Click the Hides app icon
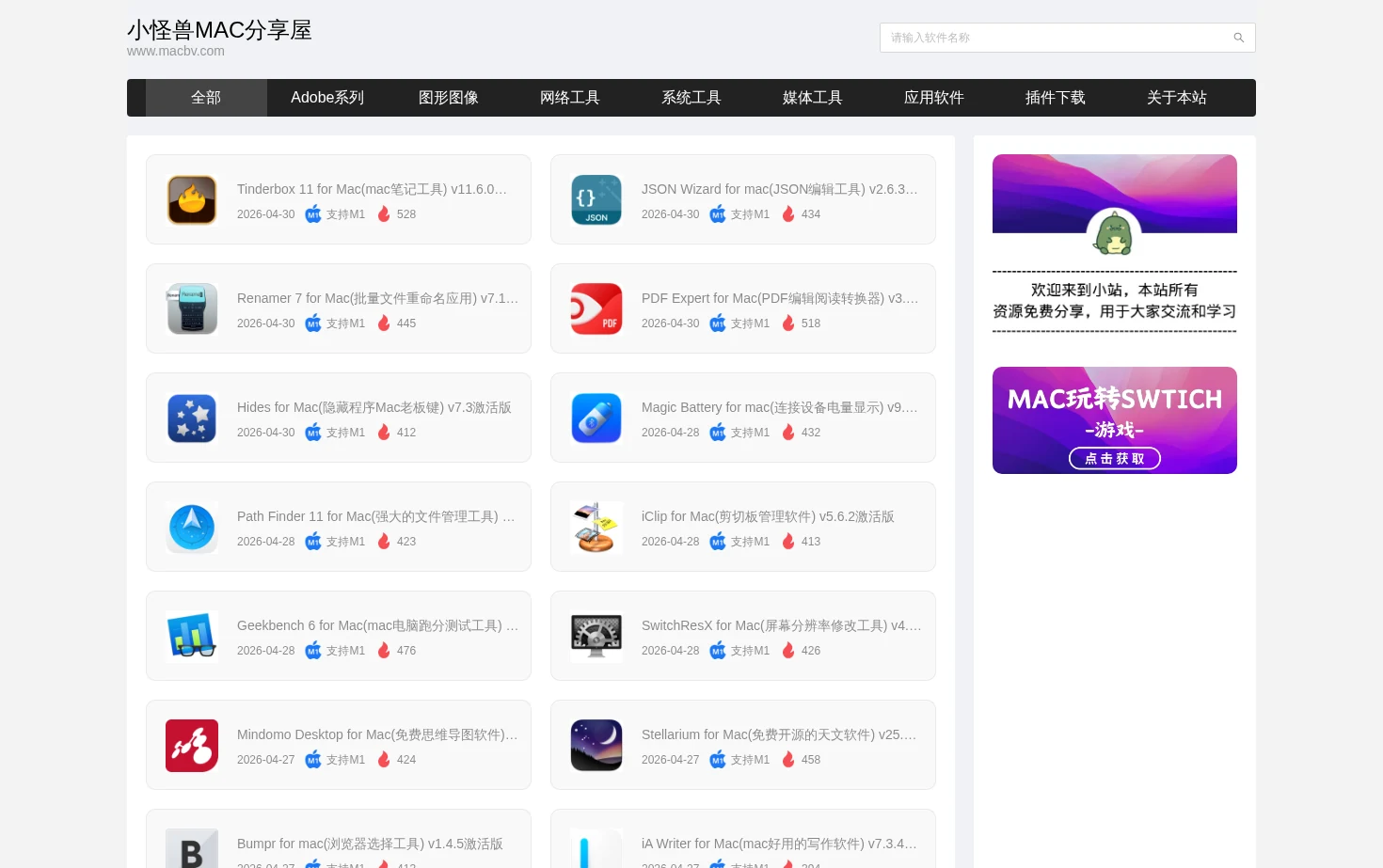Viewport: 1383px width, 868px height. (192, 418)
